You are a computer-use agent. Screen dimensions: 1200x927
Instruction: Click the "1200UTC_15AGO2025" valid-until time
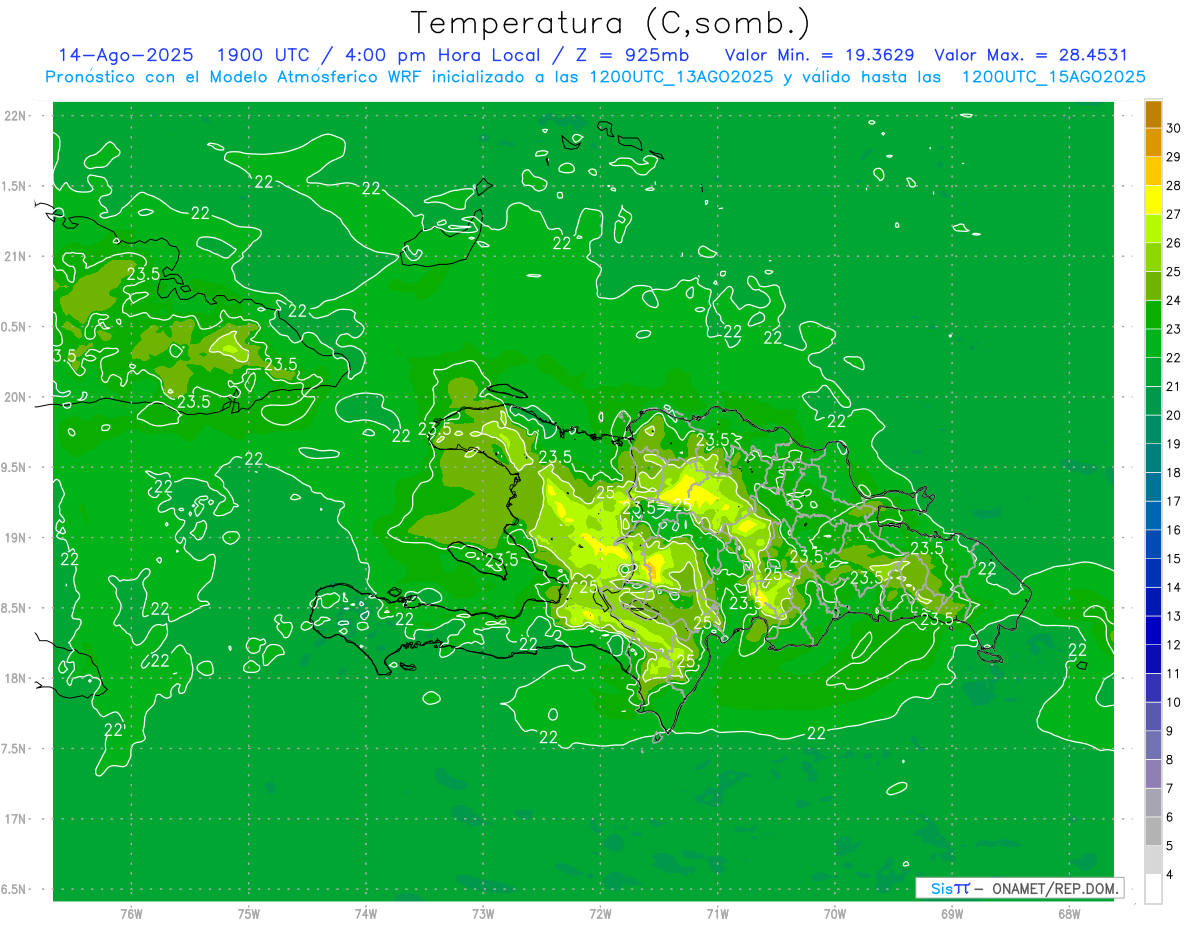tap(1053, 77)
